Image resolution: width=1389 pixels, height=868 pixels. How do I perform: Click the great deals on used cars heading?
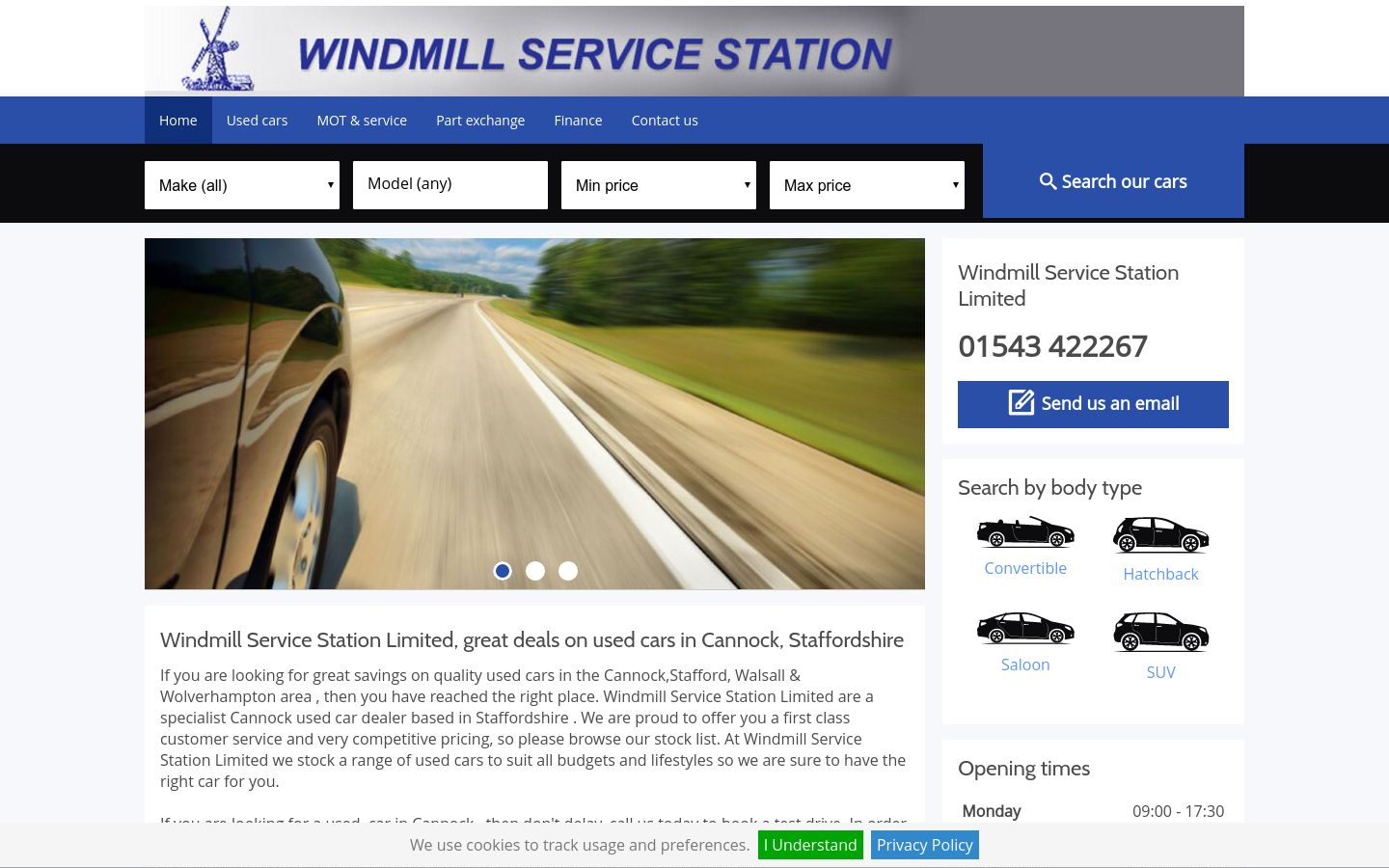tap(531, 640)
